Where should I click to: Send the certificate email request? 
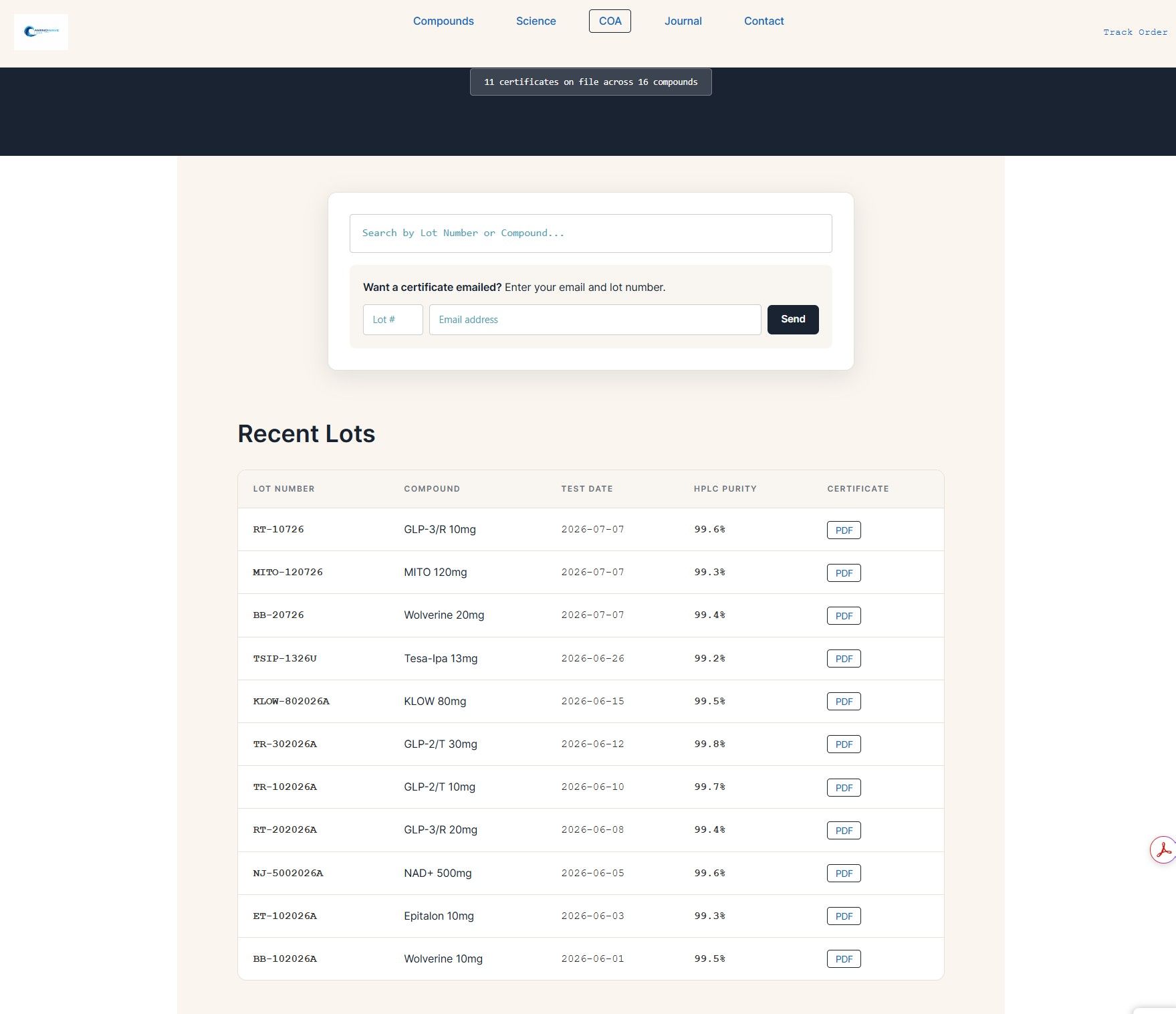pyautogui.click(x=793, y=320)
